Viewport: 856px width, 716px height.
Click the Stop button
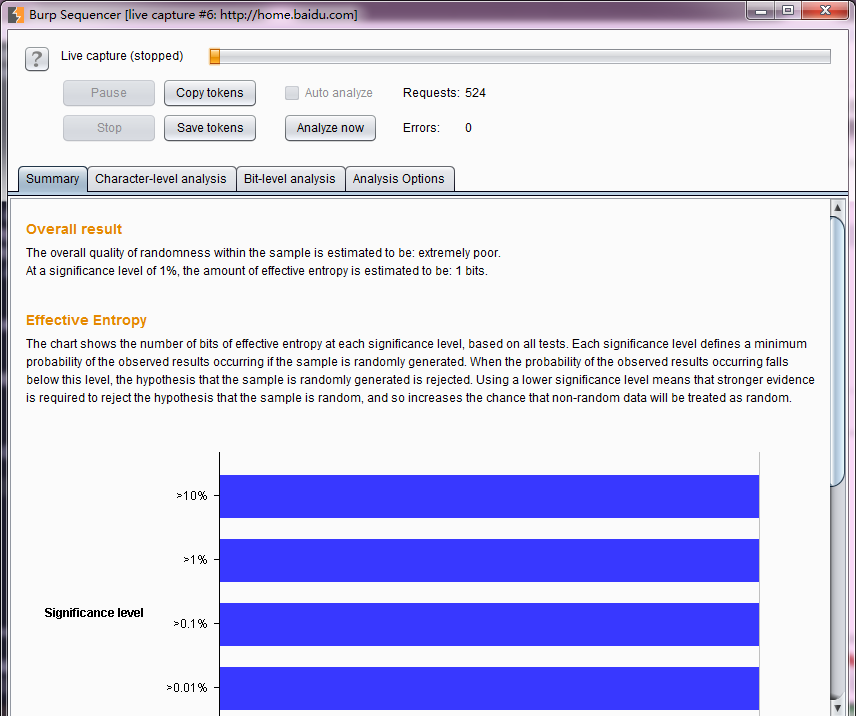109,128
